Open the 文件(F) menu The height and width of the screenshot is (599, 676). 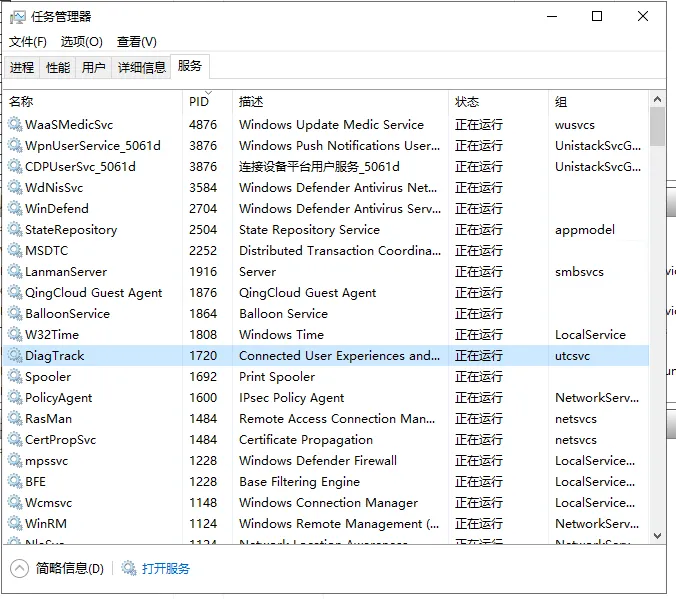[x=28, y=42]
